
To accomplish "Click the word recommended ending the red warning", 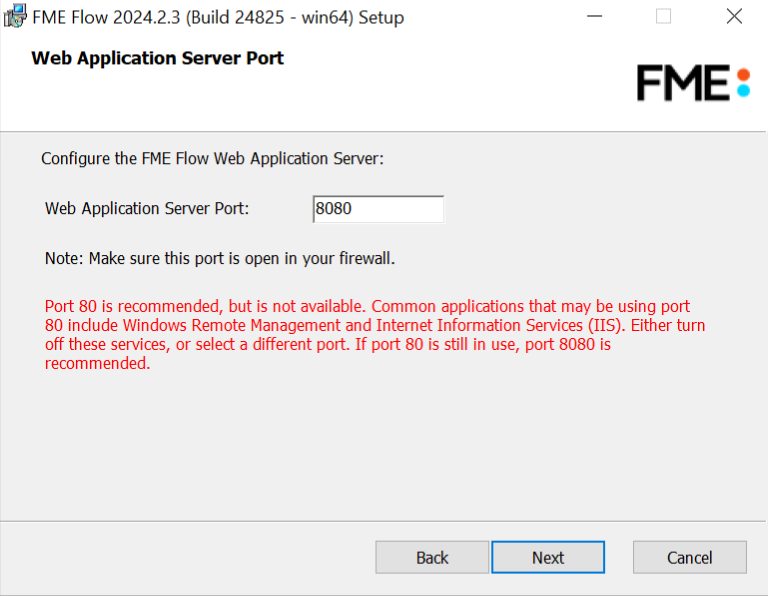I will click(x=97, y=363).
